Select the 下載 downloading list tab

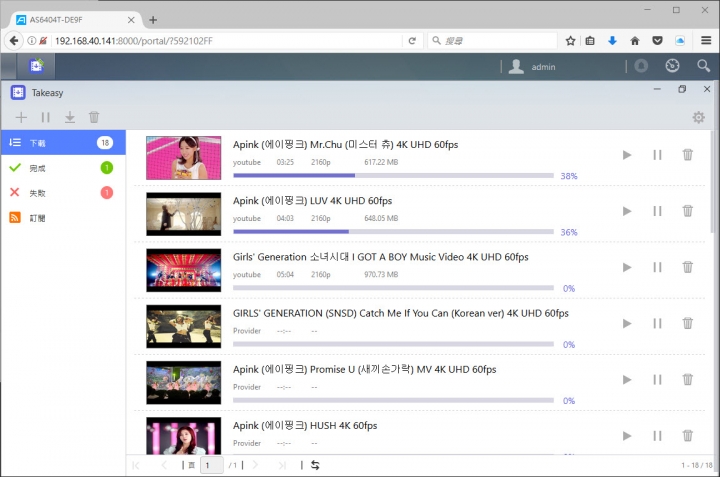click(x=63, y=143)
